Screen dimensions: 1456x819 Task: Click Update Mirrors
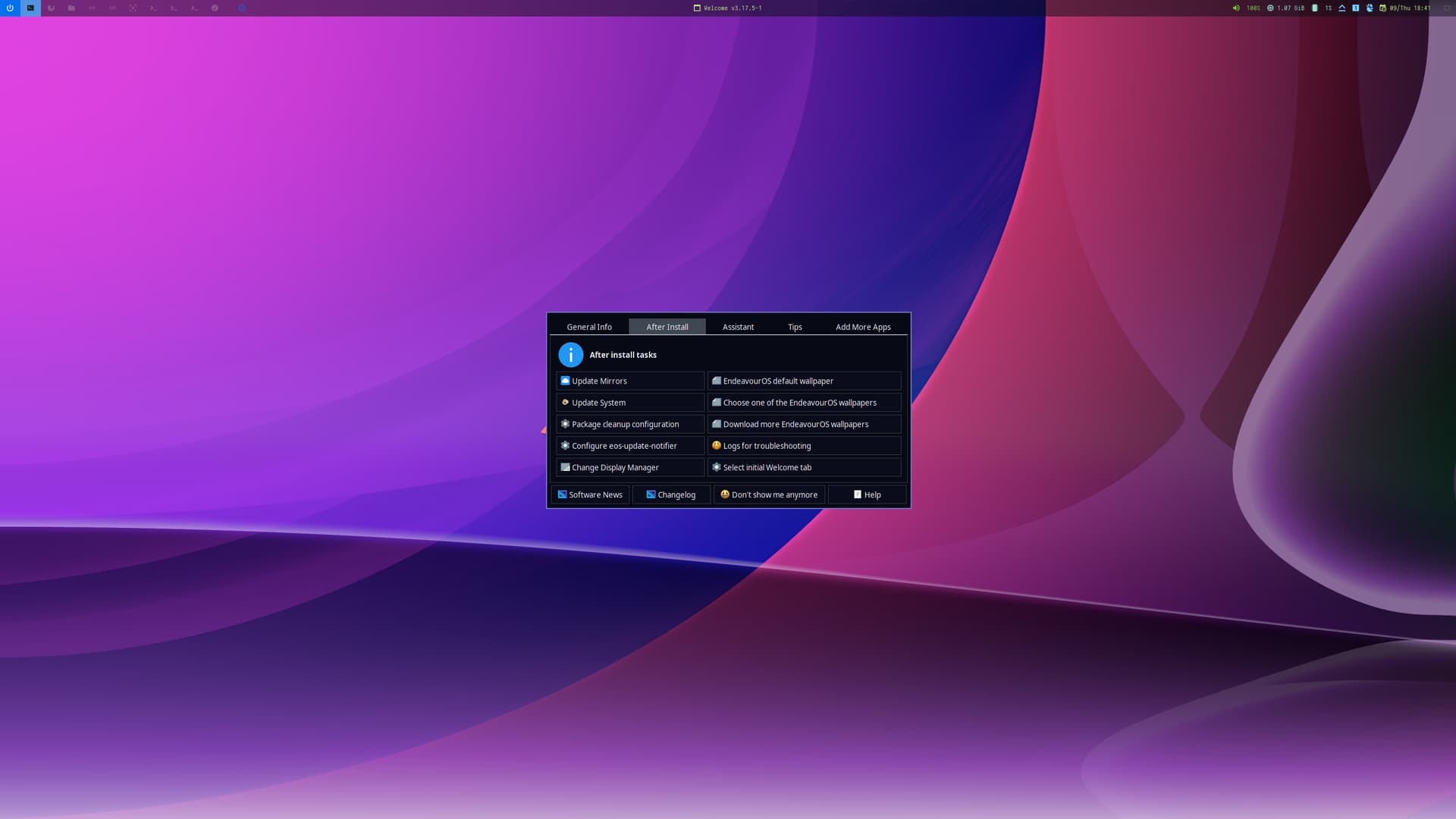[x=630, y=380]
